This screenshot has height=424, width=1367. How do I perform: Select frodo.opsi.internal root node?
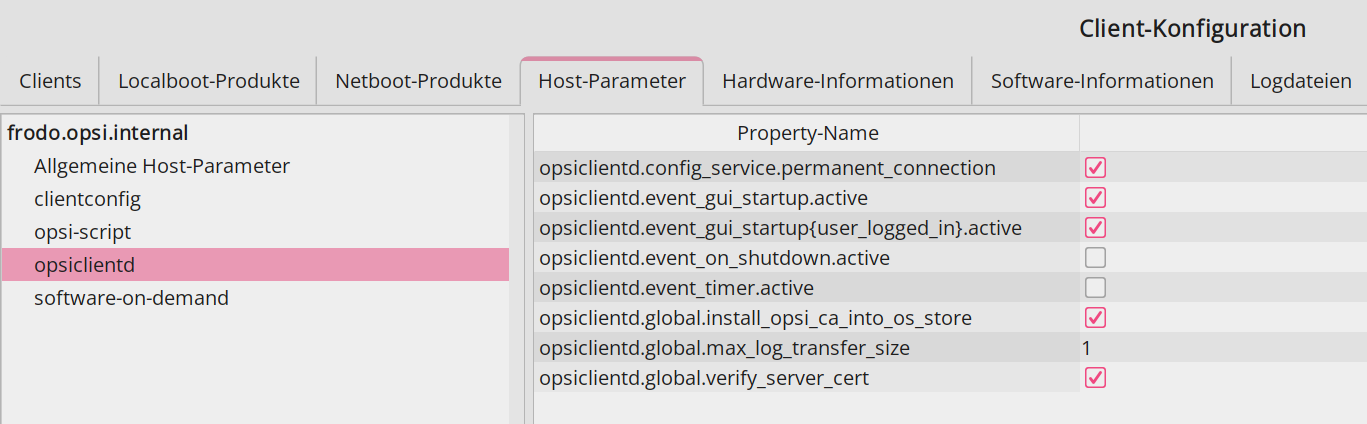98,132
